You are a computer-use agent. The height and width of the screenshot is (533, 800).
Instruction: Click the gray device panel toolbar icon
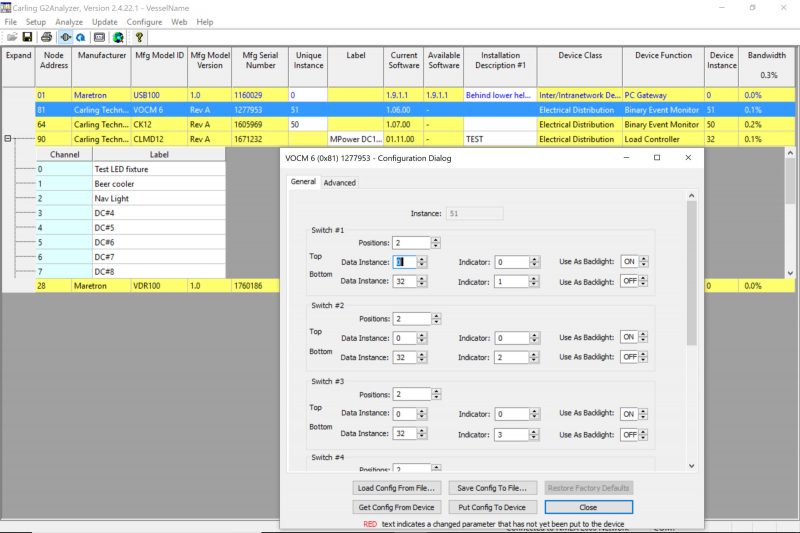99,37
